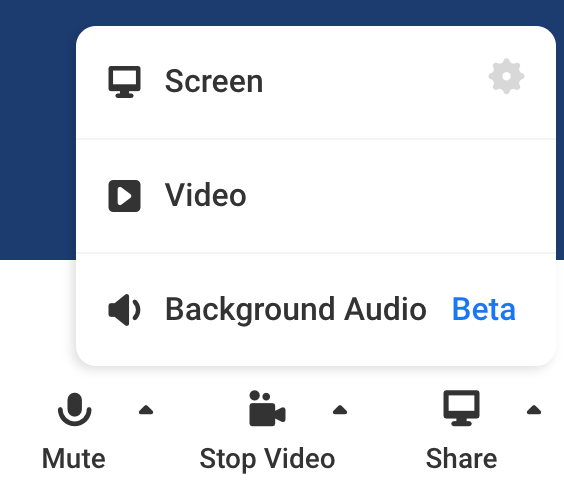Screen dimensions: 564x494
Task: Click the Mute text label
Action: (x=74, y=458)
